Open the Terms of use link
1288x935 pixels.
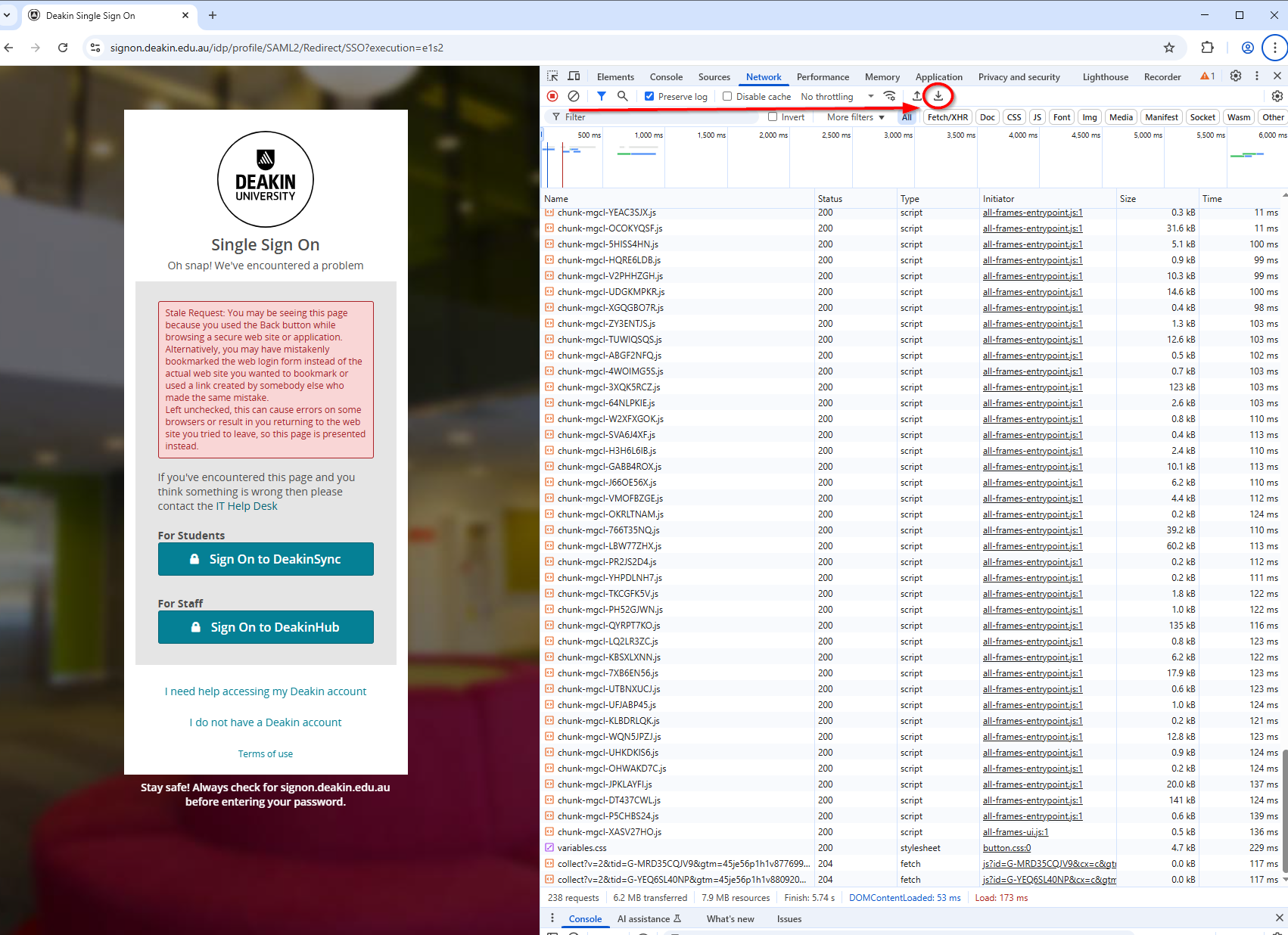click(x=266, y=754)
